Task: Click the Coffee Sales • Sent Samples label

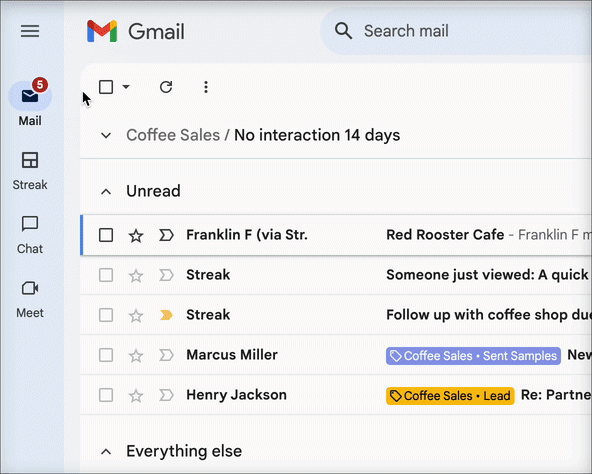Action: click(x=473, y=356)
